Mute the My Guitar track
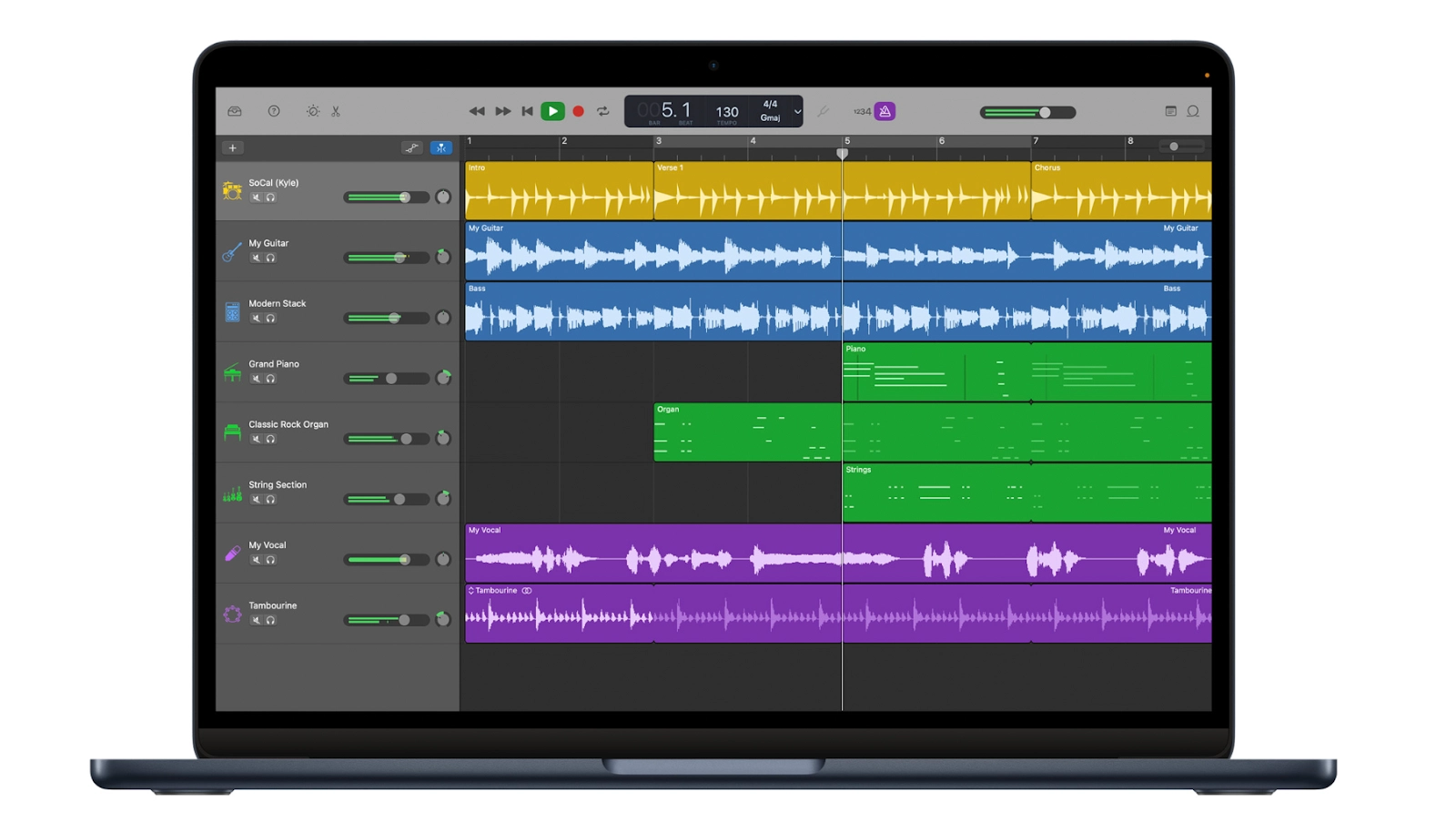This screenshot has width=1456, height=833. (257, 258)
